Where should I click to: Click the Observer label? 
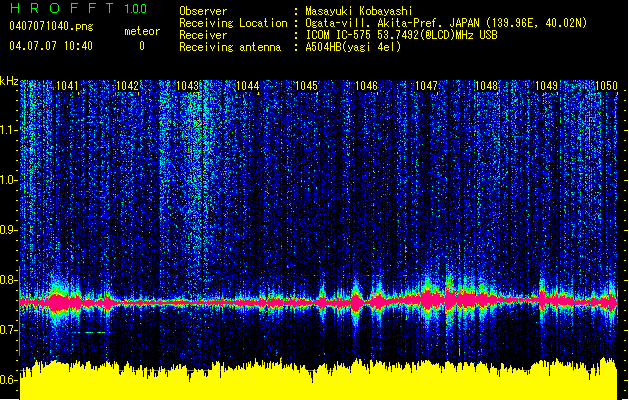[203, 11]
